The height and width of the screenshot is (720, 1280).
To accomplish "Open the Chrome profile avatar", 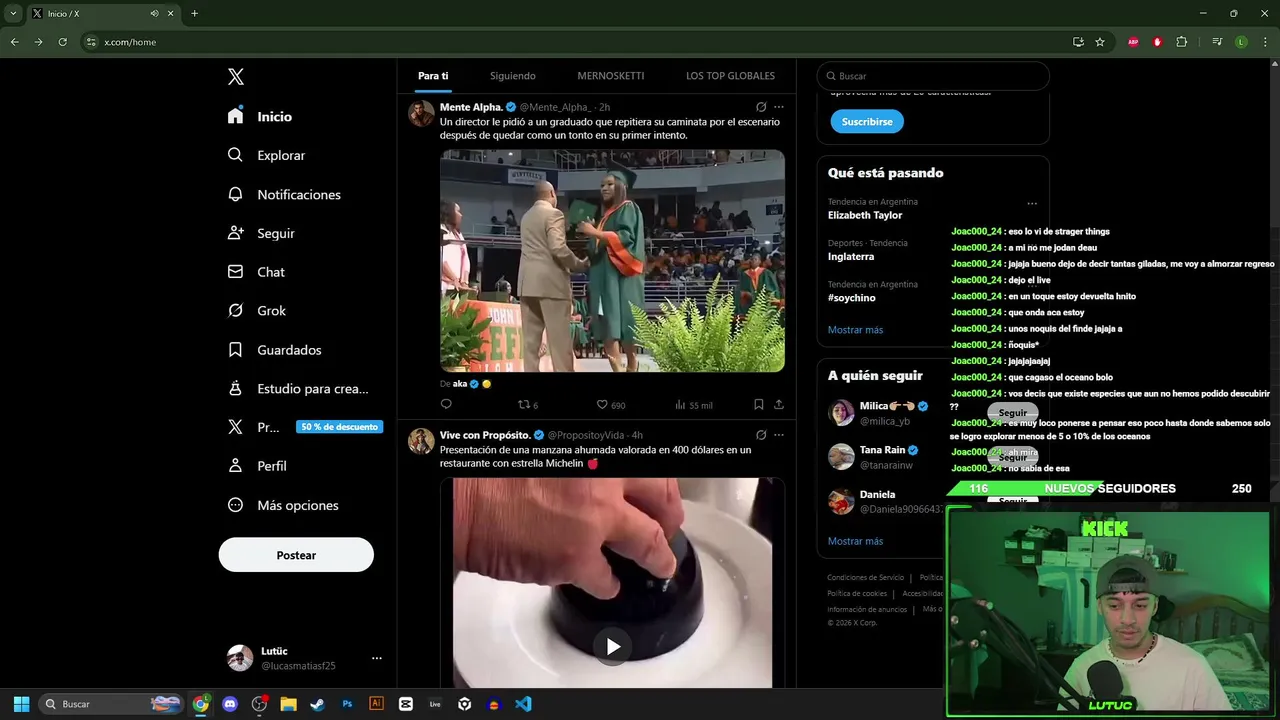I will point(1241,42).
